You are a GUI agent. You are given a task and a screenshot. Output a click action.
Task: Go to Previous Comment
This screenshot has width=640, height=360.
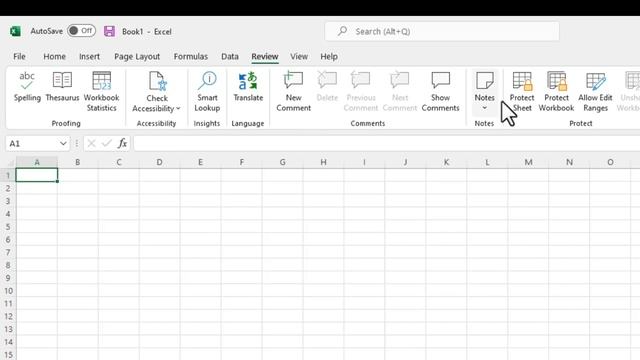(x=361, y=91)
